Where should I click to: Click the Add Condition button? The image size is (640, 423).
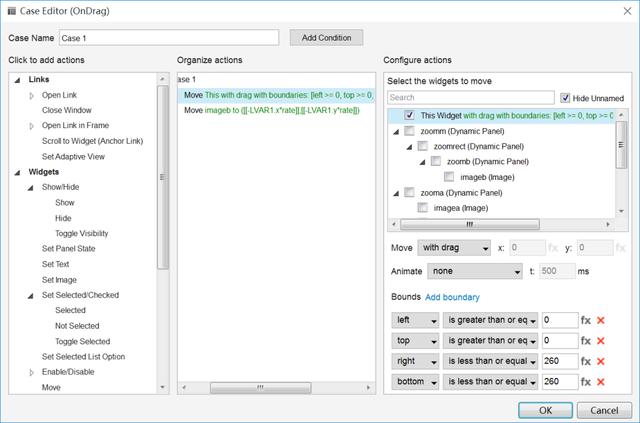click(x=326, y=38)
